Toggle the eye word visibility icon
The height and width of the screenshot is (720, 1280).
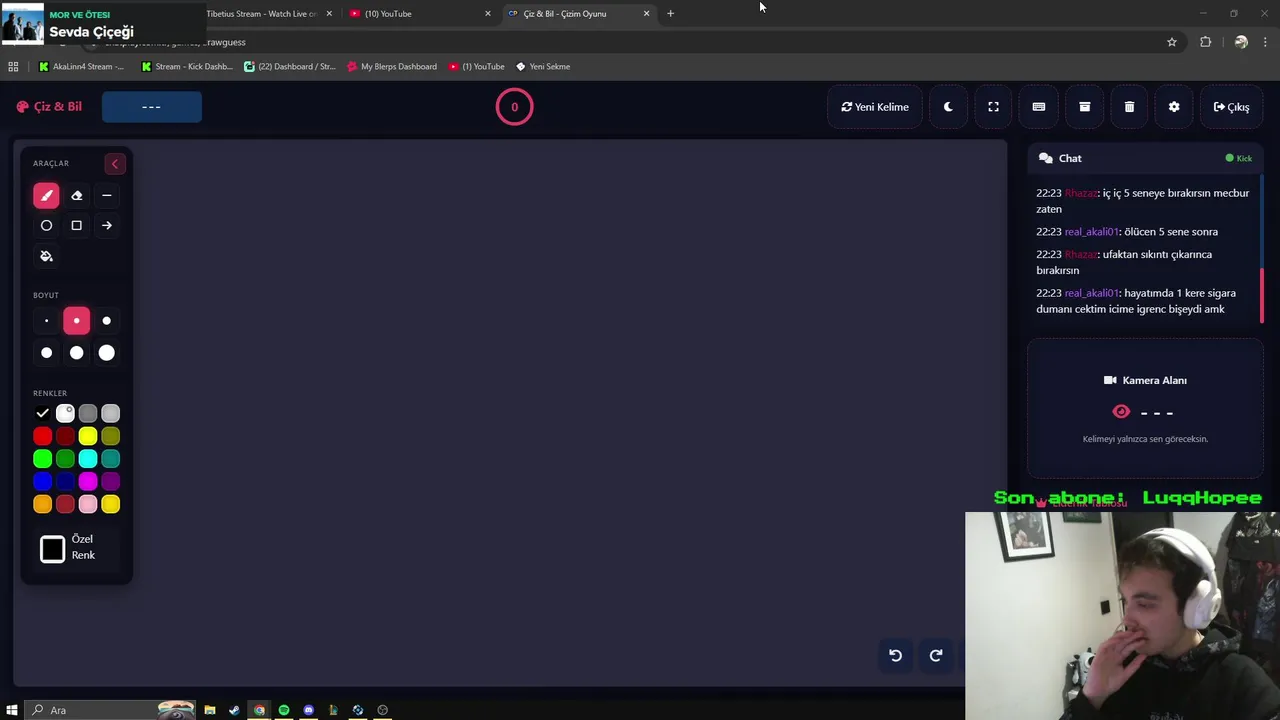[x=1121, y=412]
